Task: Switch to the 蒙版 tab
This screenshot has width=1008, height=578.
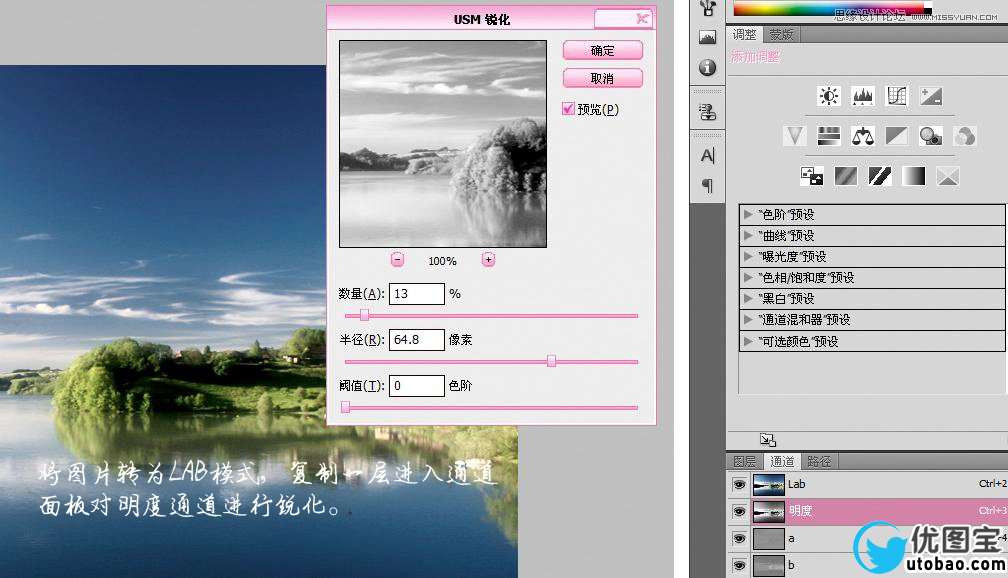Action: [782, 34]
